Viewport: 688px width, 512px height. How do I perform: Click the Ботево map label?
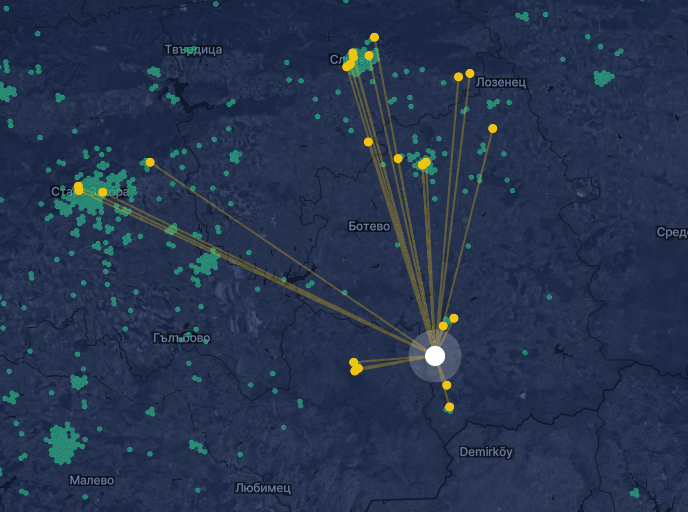[369, 226]
